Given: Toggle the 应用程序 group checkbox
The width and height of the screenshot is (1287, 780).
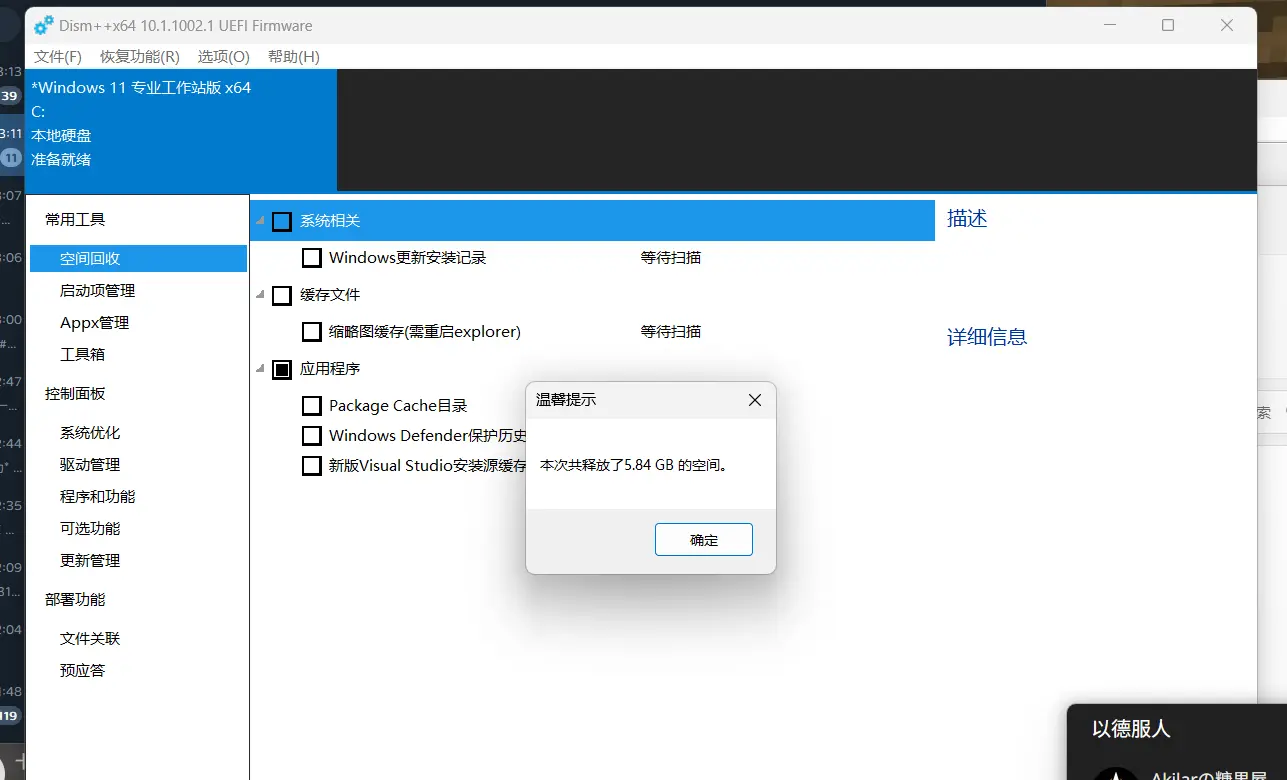Looking at the screenshot, I should (x=282, y=369).
